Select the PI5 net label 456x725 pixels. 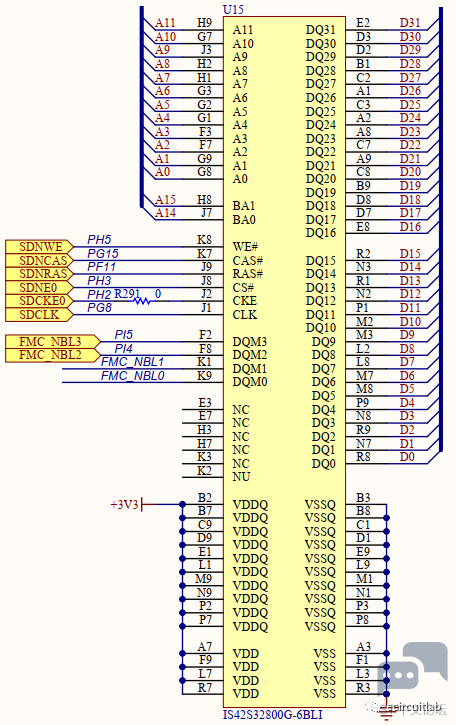pyautogui.click(x=123, y=334)
